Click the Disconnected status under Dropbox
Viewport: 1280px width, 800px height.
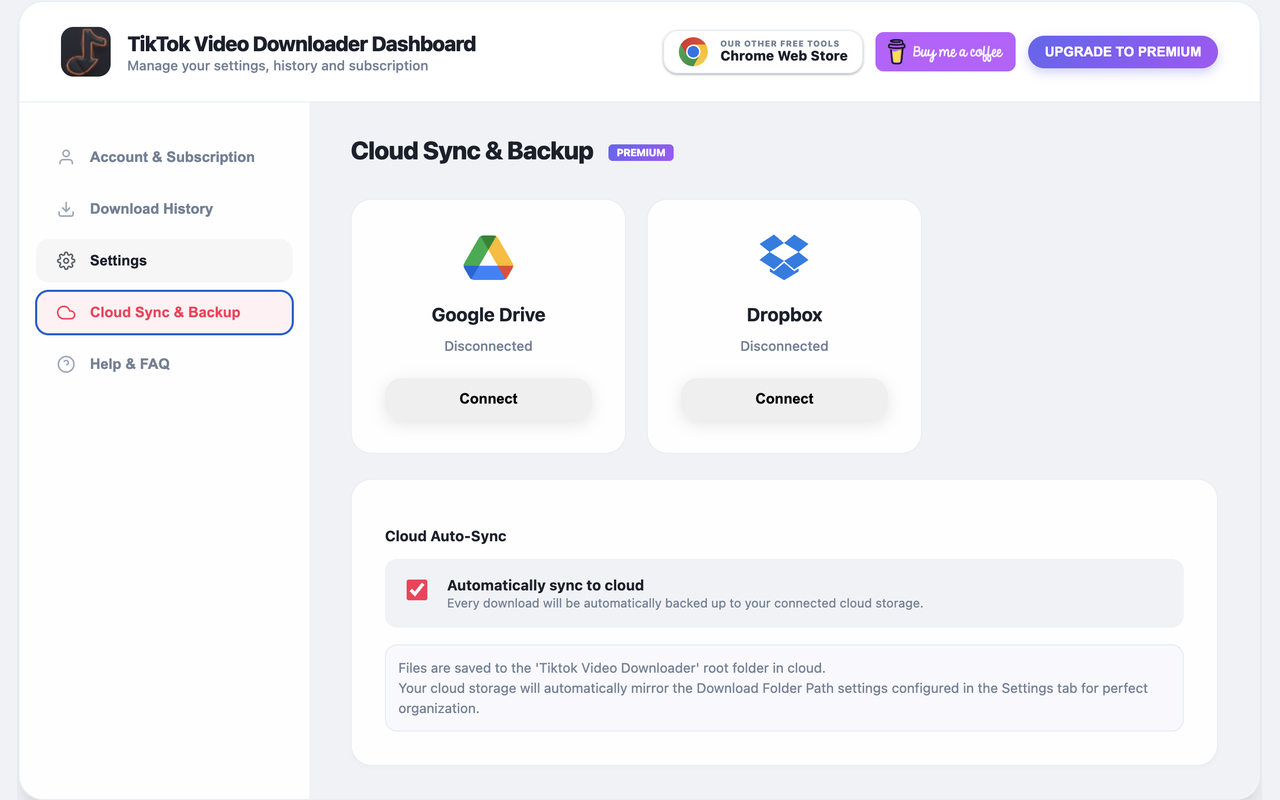click(x=784, y=346)
